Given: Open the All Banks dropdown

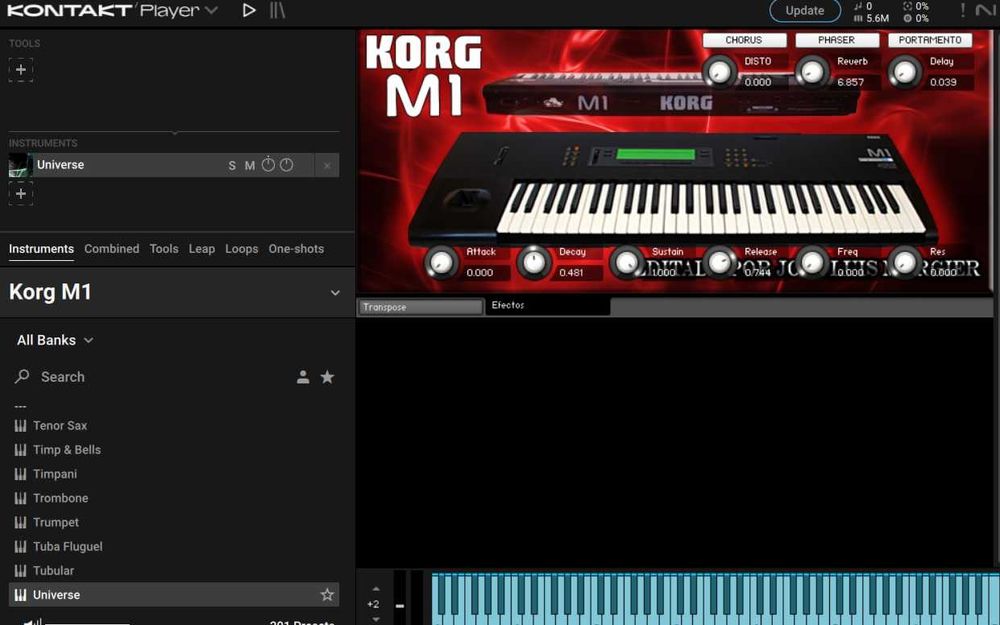Looking at the screenshot, I should 55,341.
